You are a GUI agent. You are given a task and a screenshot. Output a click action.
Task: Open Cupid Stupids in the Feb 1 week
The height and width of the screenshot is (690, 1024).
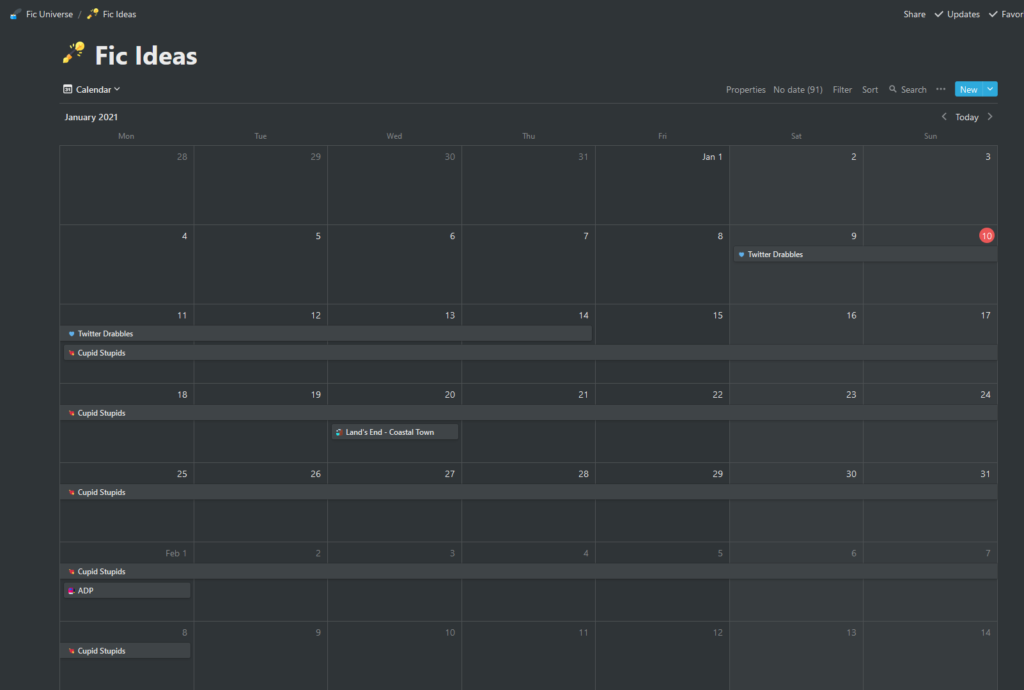(x=528, y=571)
